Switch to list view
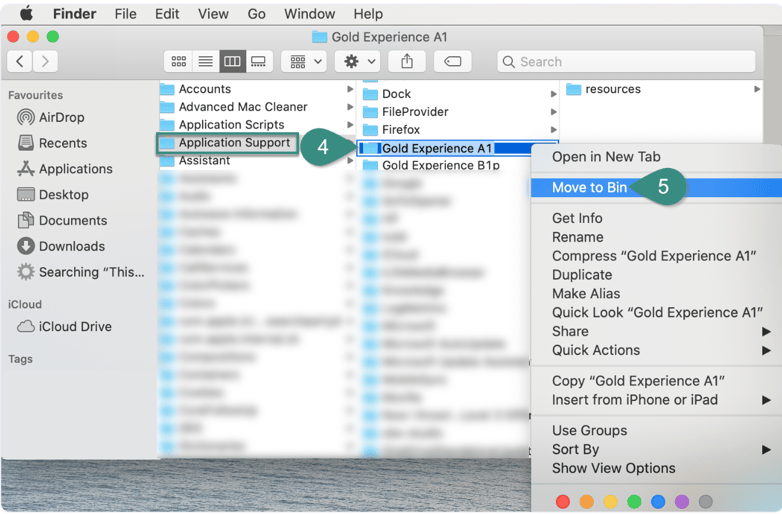The image size is (782, 514). 205,61
